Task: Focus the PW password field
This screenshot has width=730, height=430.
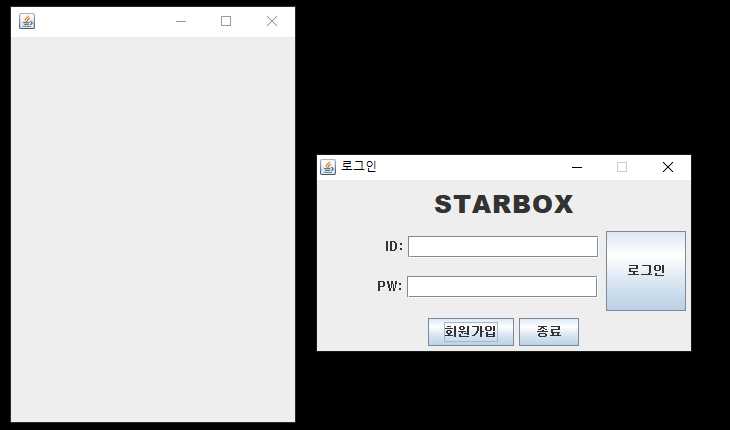Action: (502, 287)
